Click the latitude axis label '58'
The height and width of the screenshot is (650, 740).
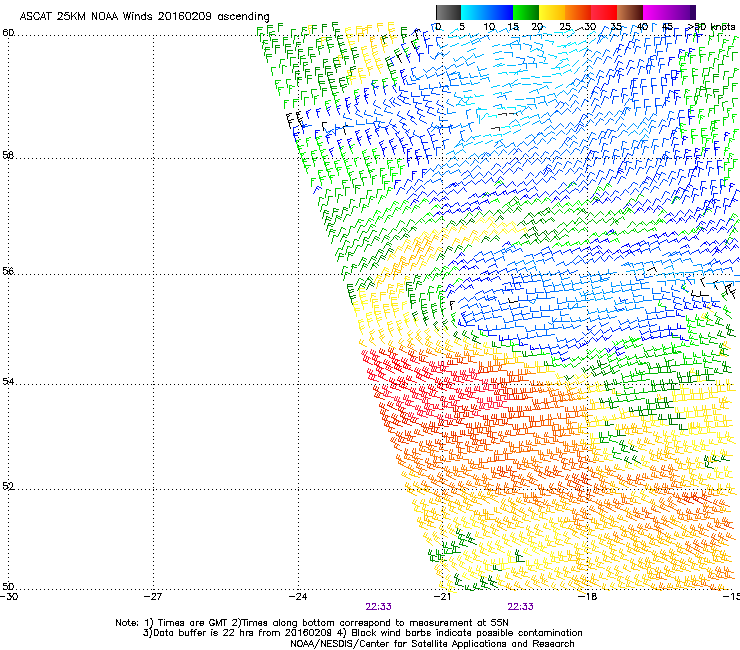coord(8,155)
